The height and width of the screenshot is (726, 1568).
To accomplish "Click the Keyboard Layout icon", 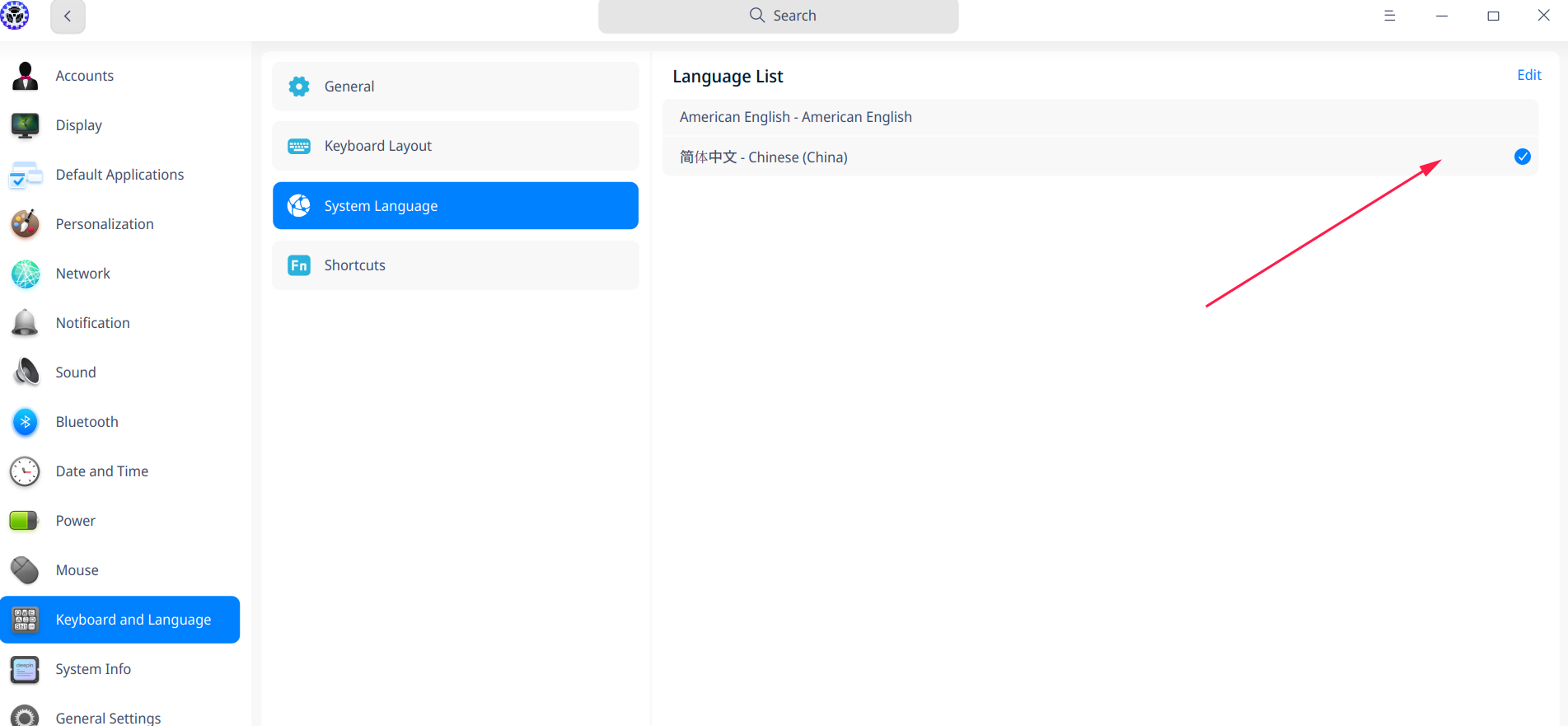I will (x=299, y=146).
